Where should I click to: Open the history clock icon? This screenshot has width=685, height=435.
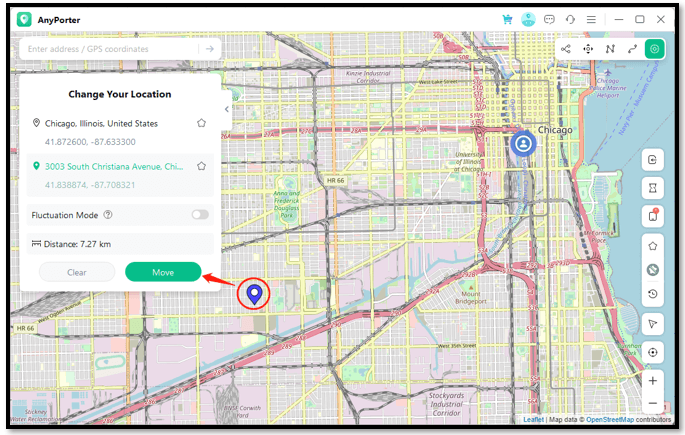(x=653, y=293)
